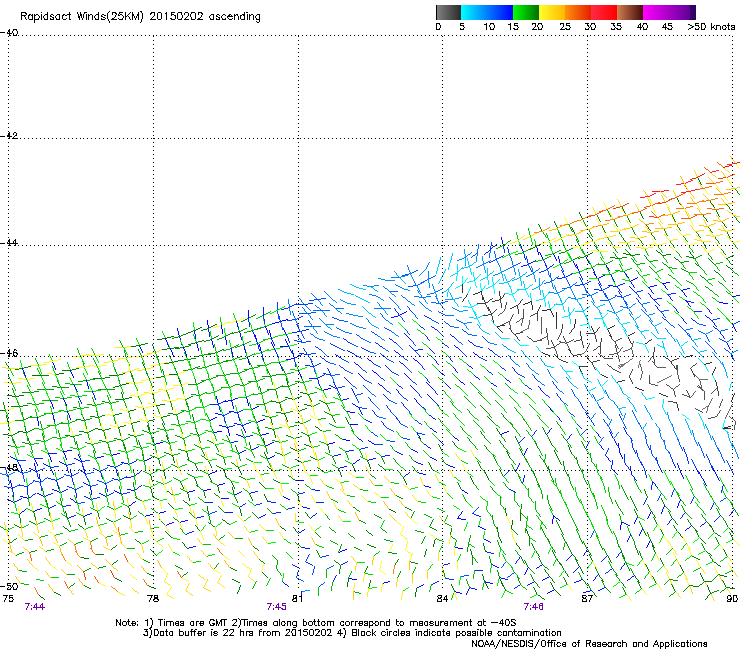The height and width of the screenshot is (650, 740).
Task: Click the latitude label -40
Action: (x=9, y=33)
